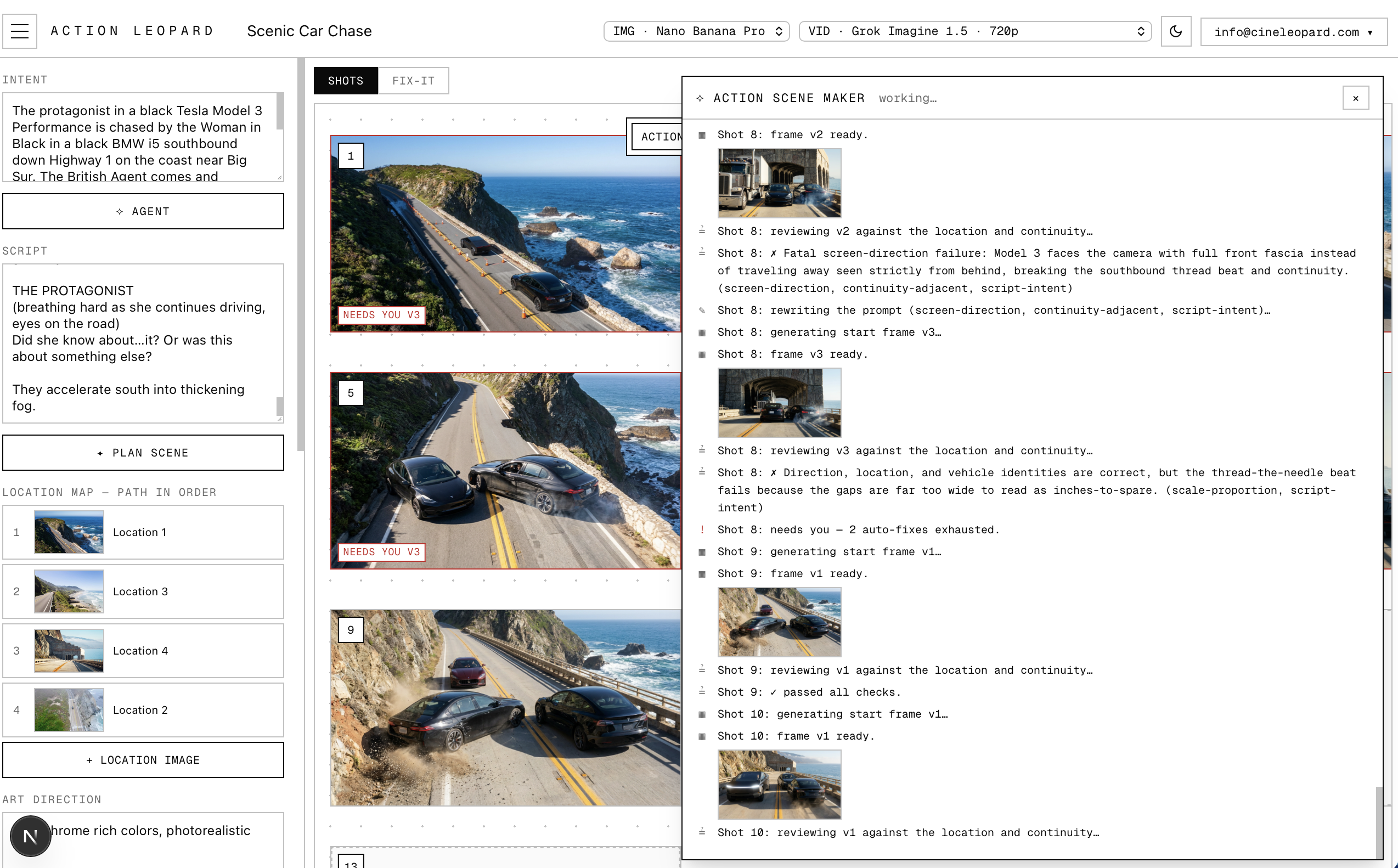Click the Script field scrollbar thumb
The height and width of the screenshot is (868, 1398).
point(280,406)
